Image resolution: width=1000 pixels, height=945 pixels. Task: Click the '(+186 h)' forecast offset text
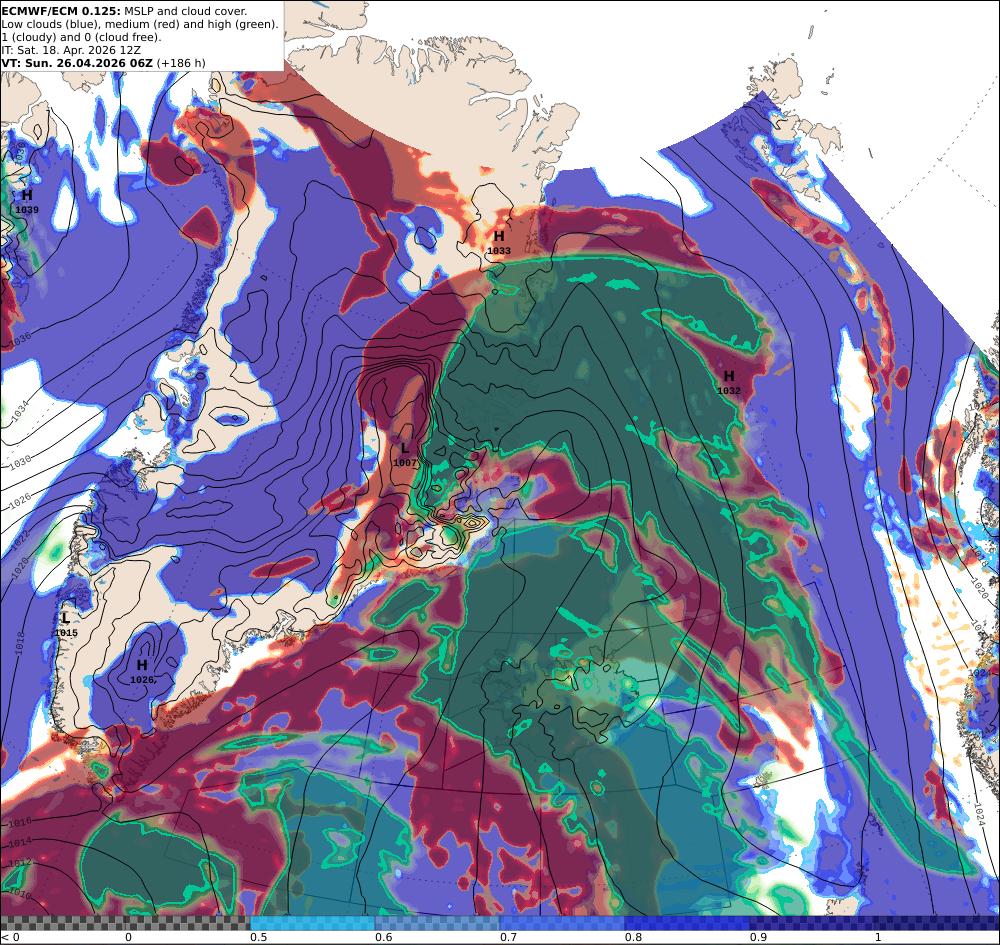[180, 62]
